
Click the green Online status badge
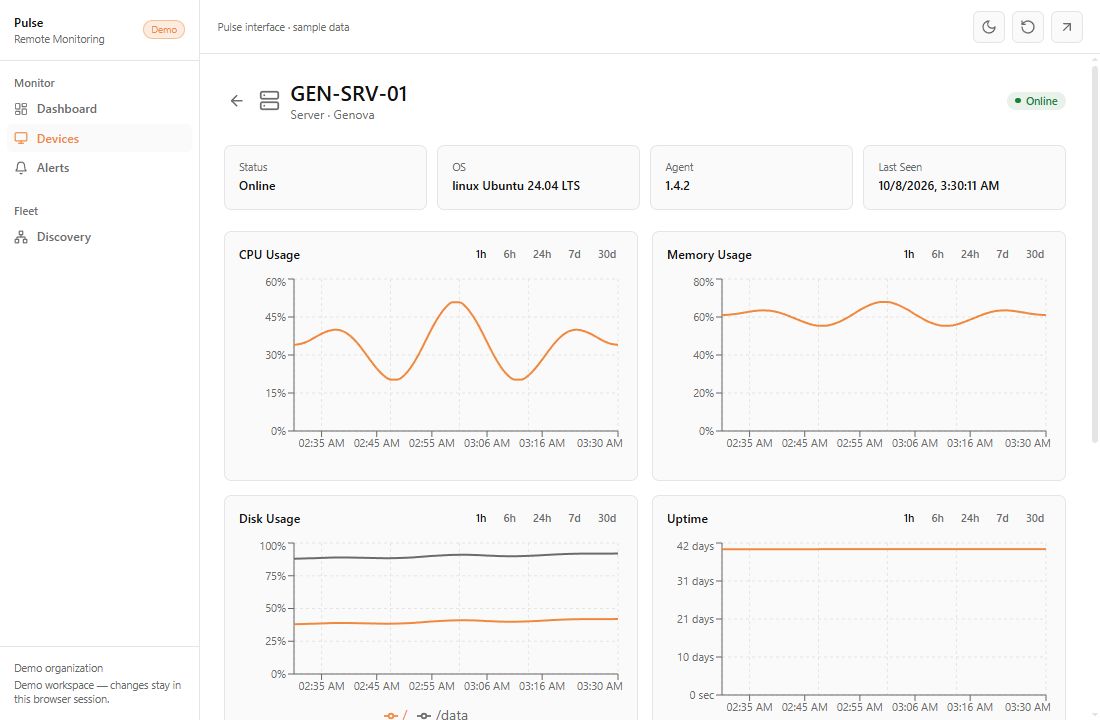click(x=1036, y=101)
